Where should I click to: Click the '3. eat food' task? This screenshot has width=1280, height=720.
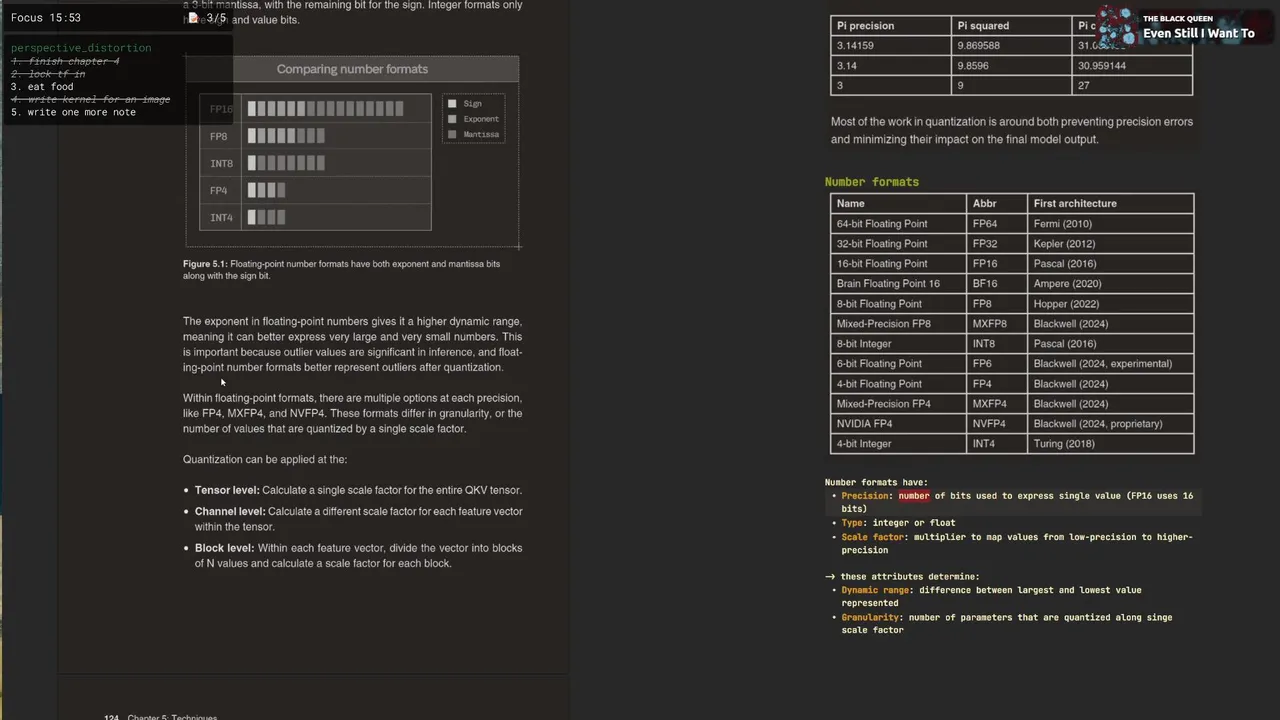point(42,87)
